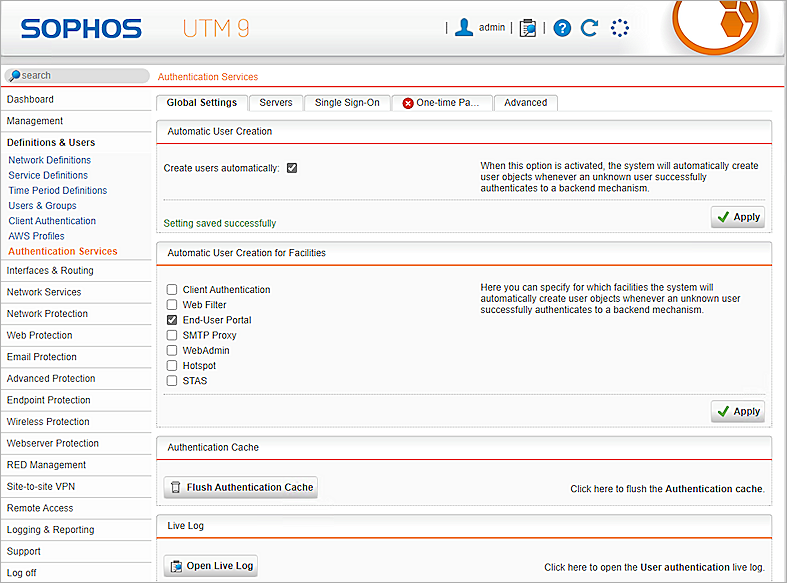Open Remote Access menu
Viewport: 787px width, 583px height.
(x=76, y=508)
